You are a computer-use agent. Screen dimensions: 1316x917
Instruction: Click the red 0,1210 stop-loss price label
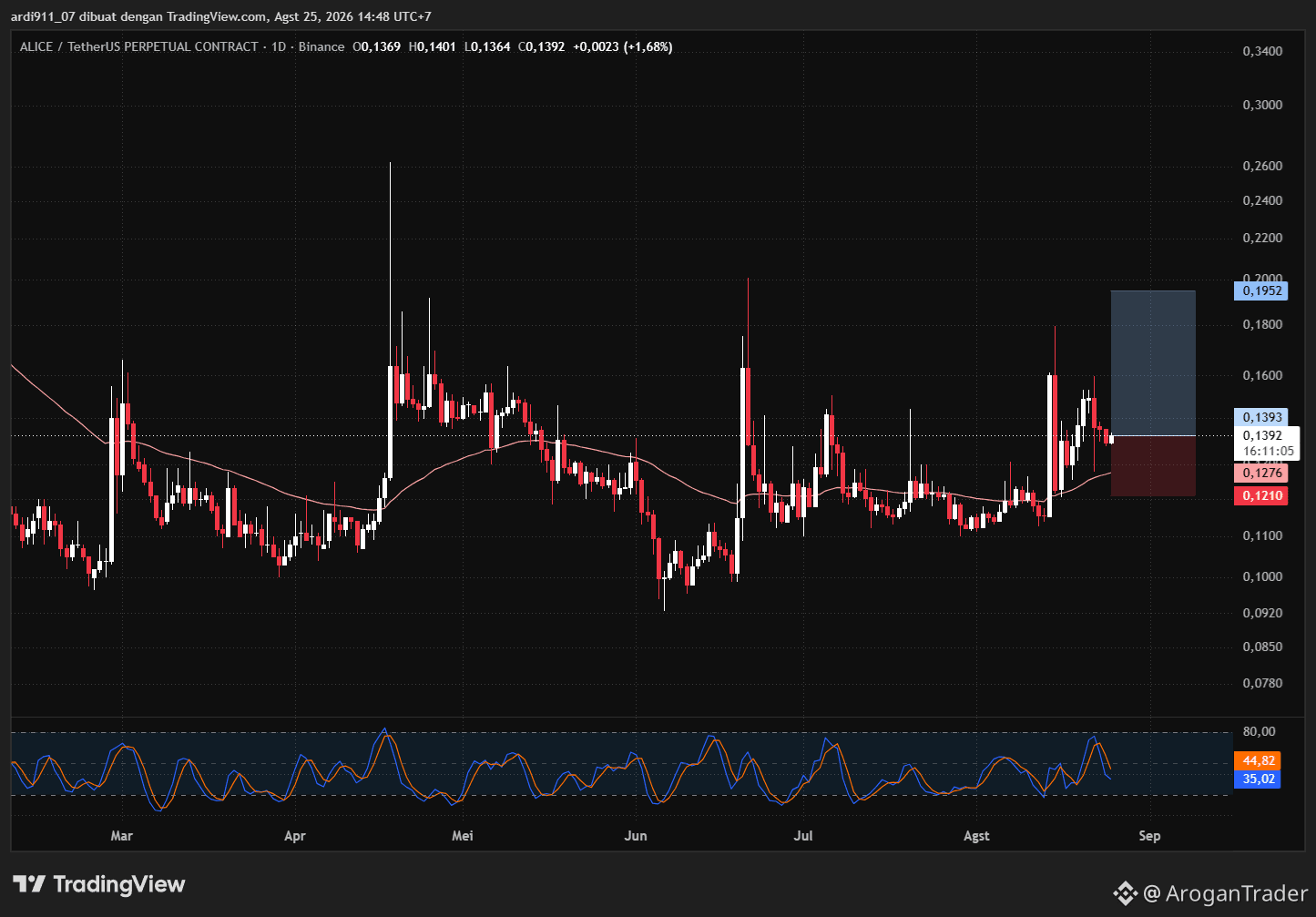1262,496
